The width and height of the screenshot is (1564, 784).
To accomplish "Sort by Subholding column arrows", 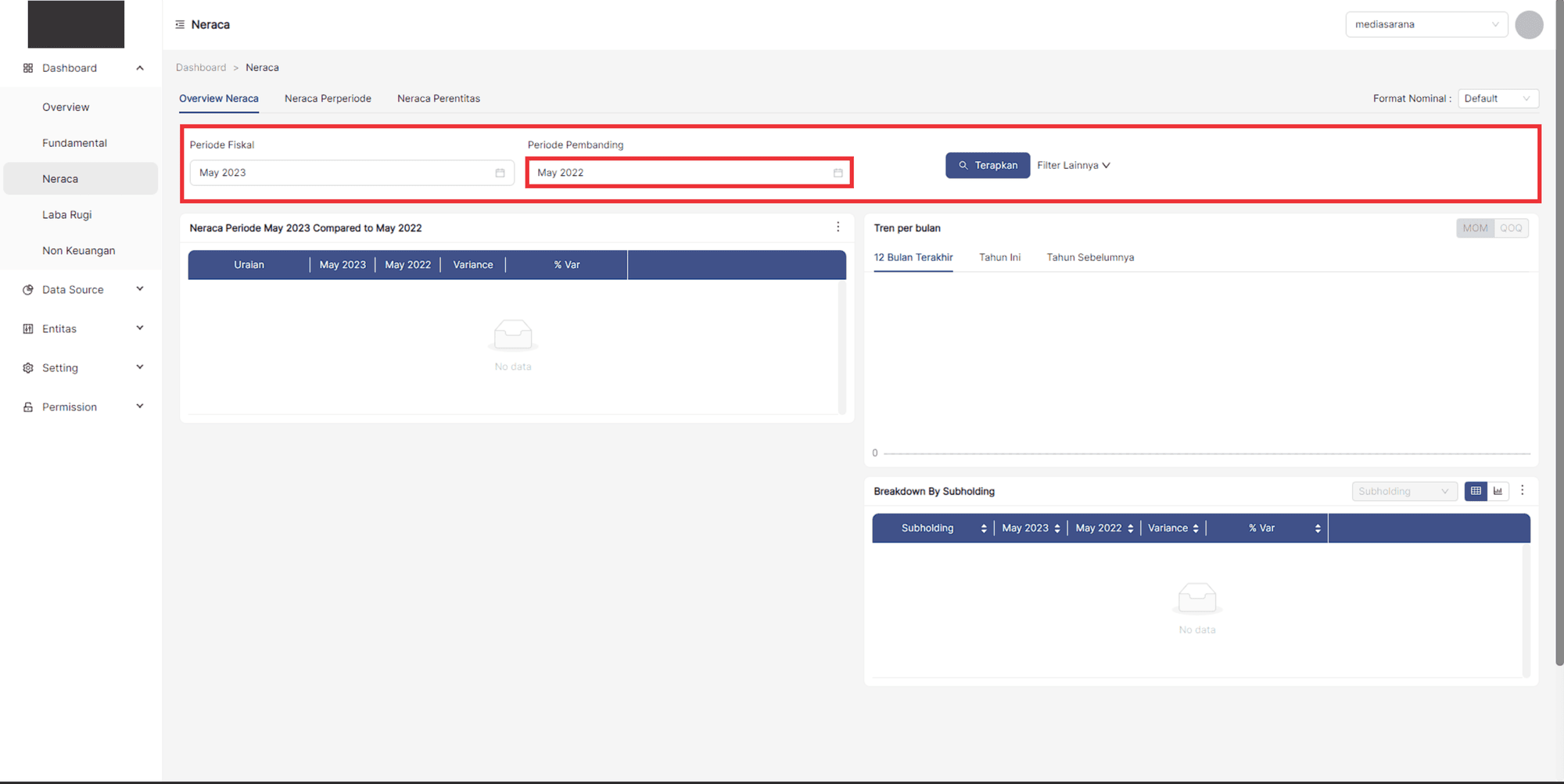I will [983, 528].
